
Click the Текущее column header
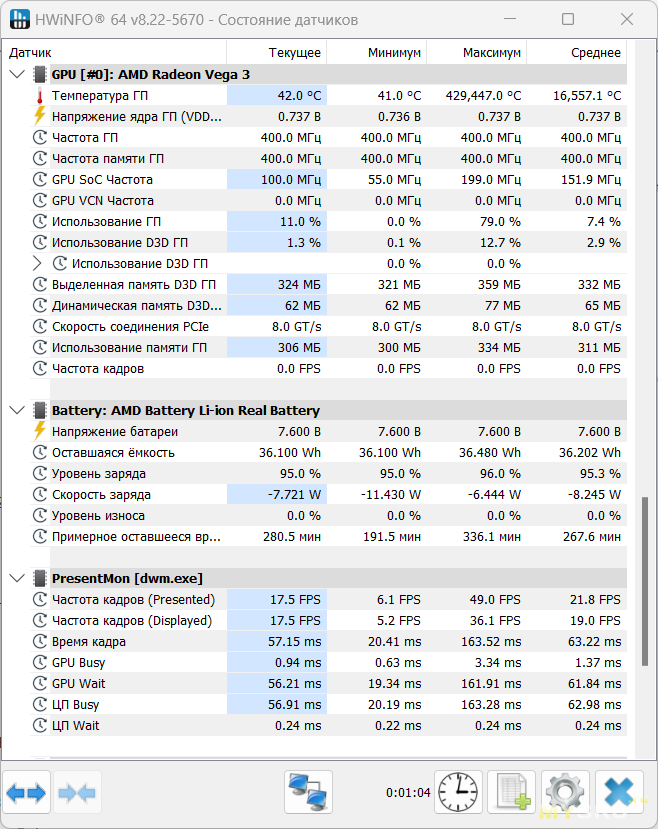coord(277,53)
